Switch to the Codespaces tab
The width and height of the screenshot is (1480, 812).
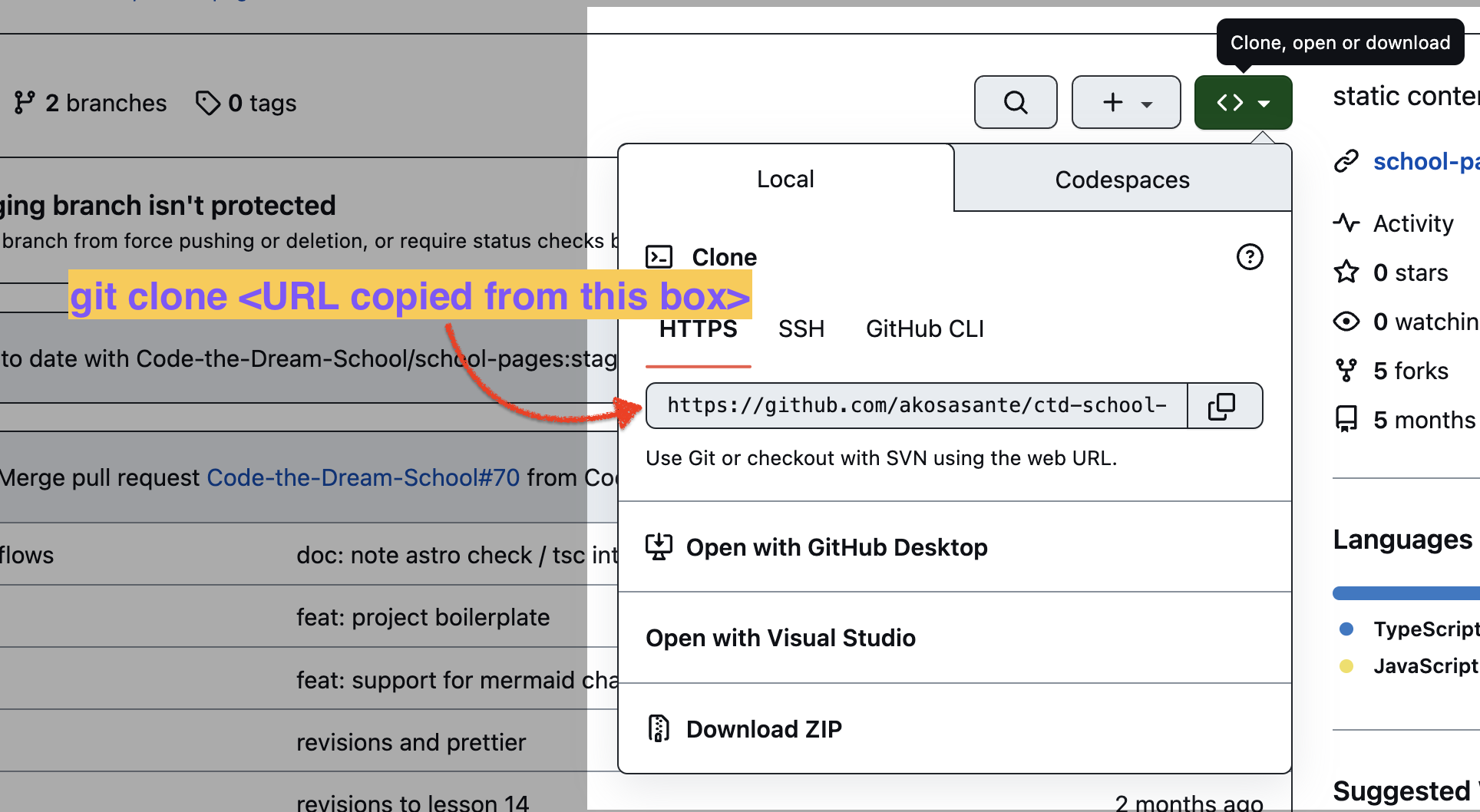click(x=1122, y=180)
